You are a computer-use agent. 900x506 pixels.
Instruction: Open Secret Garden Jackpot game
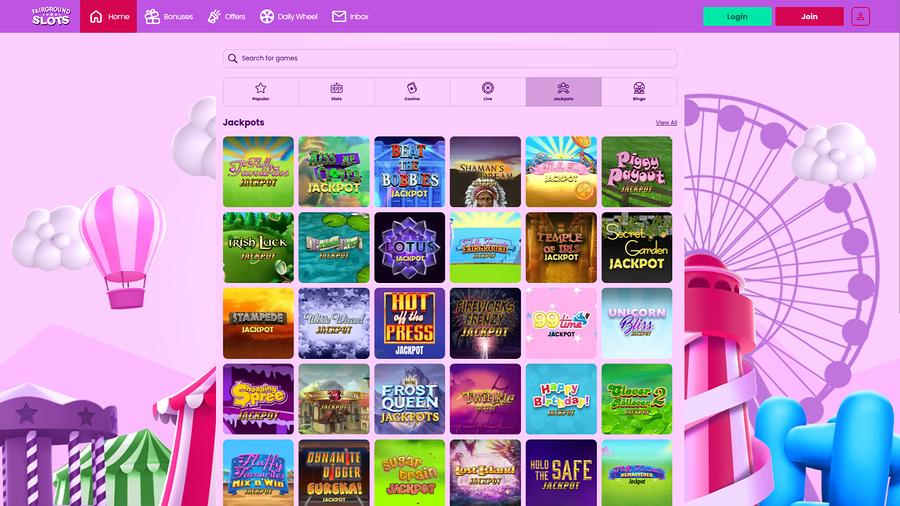(637, 247)
